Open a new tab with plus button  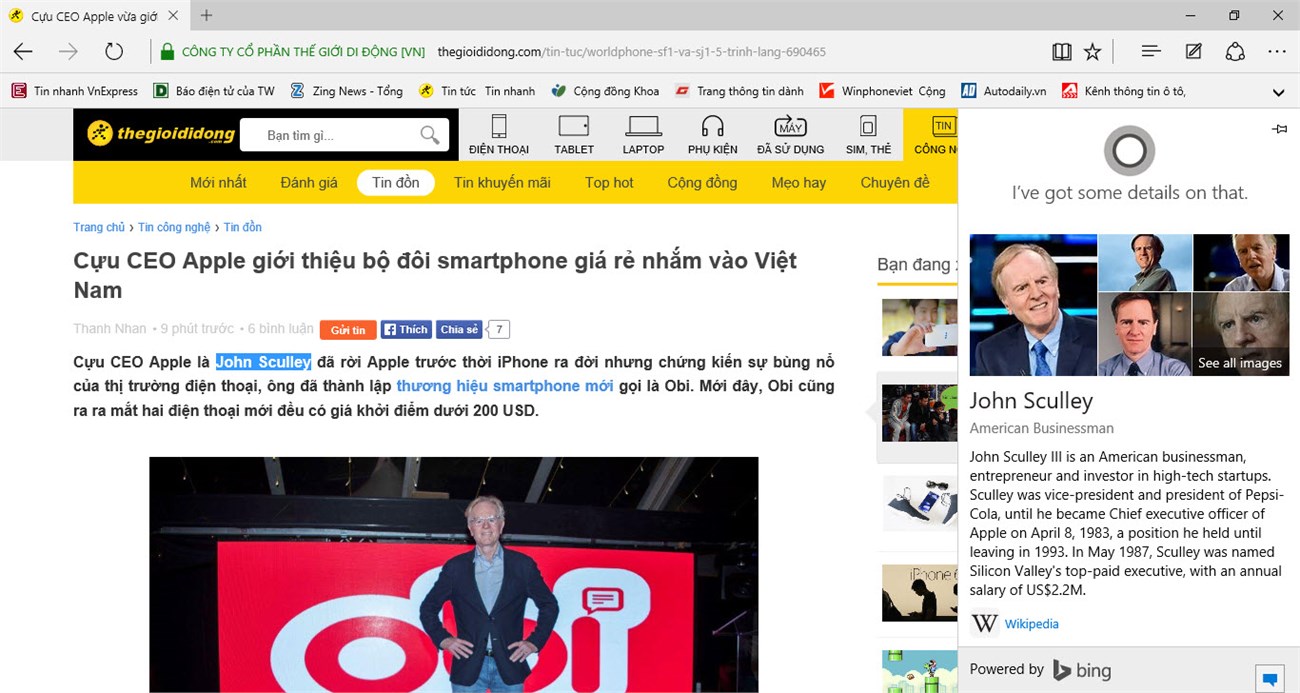tap(207, 16)
